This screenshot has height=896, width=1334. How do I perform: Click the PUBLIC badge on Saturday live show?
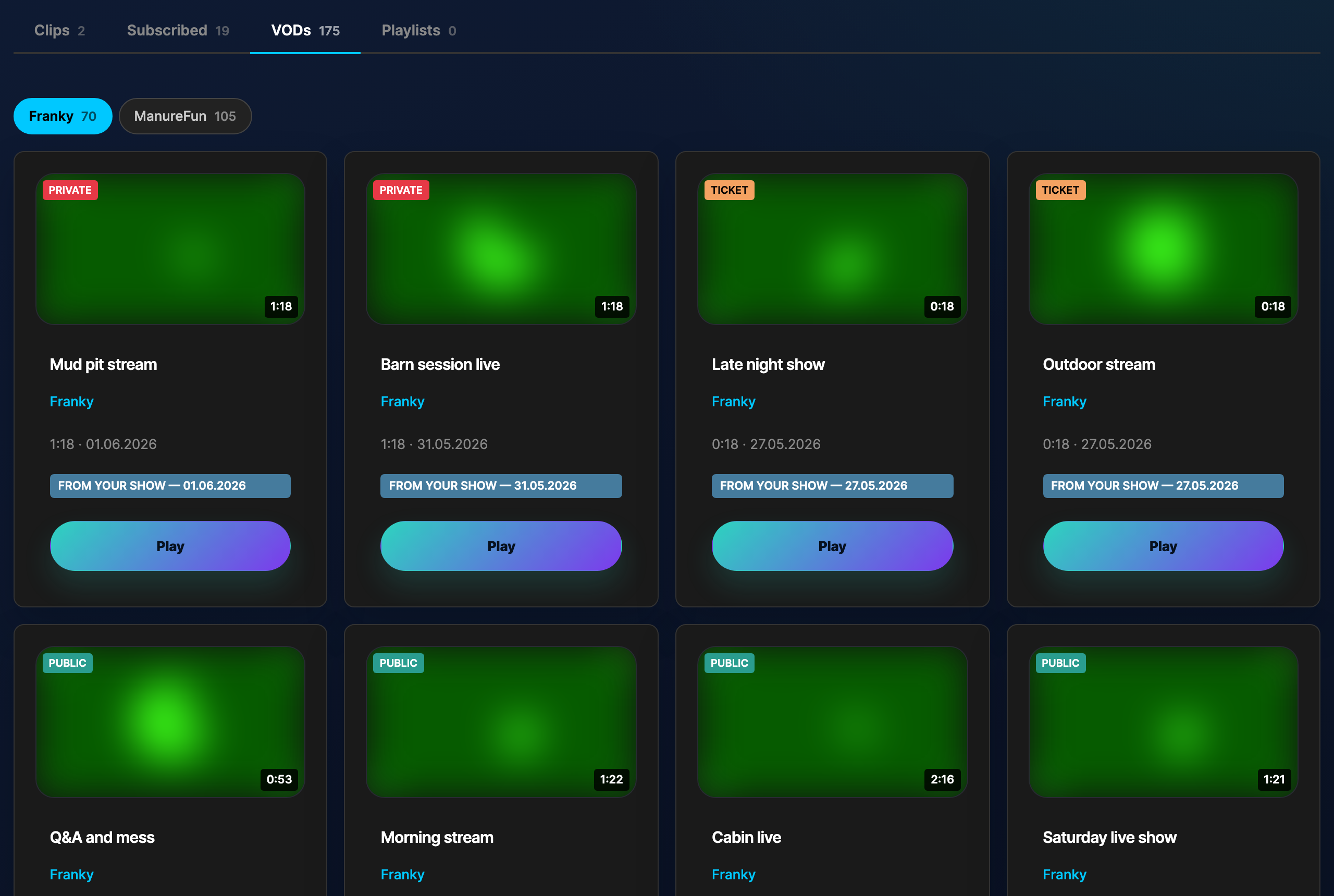(1060, 663)
